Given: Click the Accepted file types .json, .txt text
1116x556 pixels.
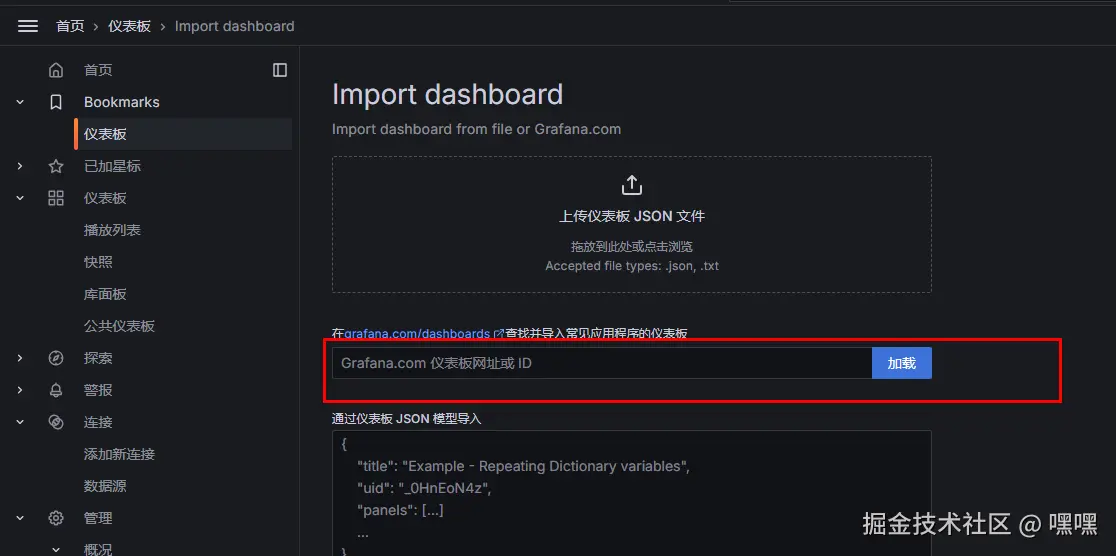Looking at the screenshot, I should [632, 266].
